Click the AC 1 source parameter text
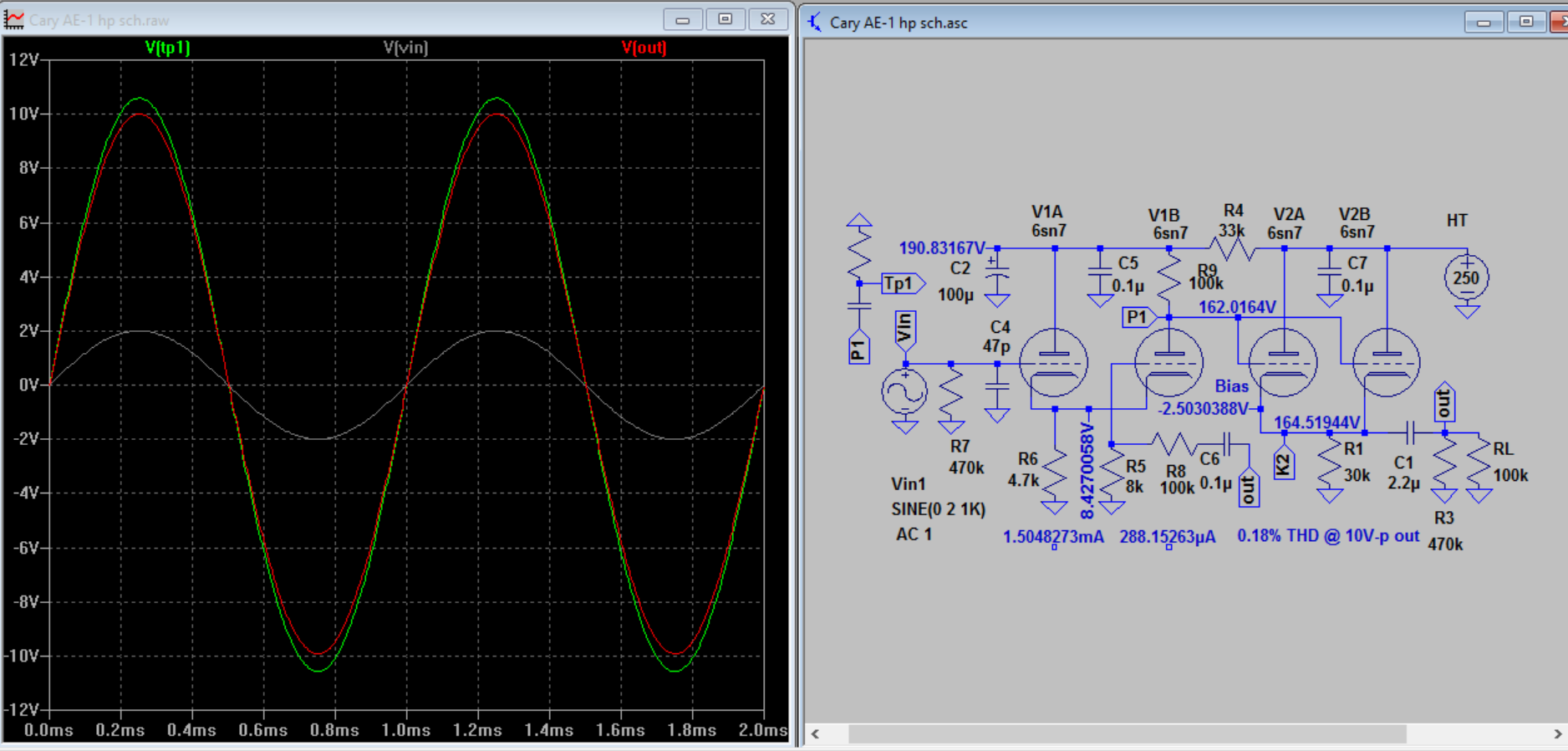This screenshot has height=751, width=1568. 913,534
